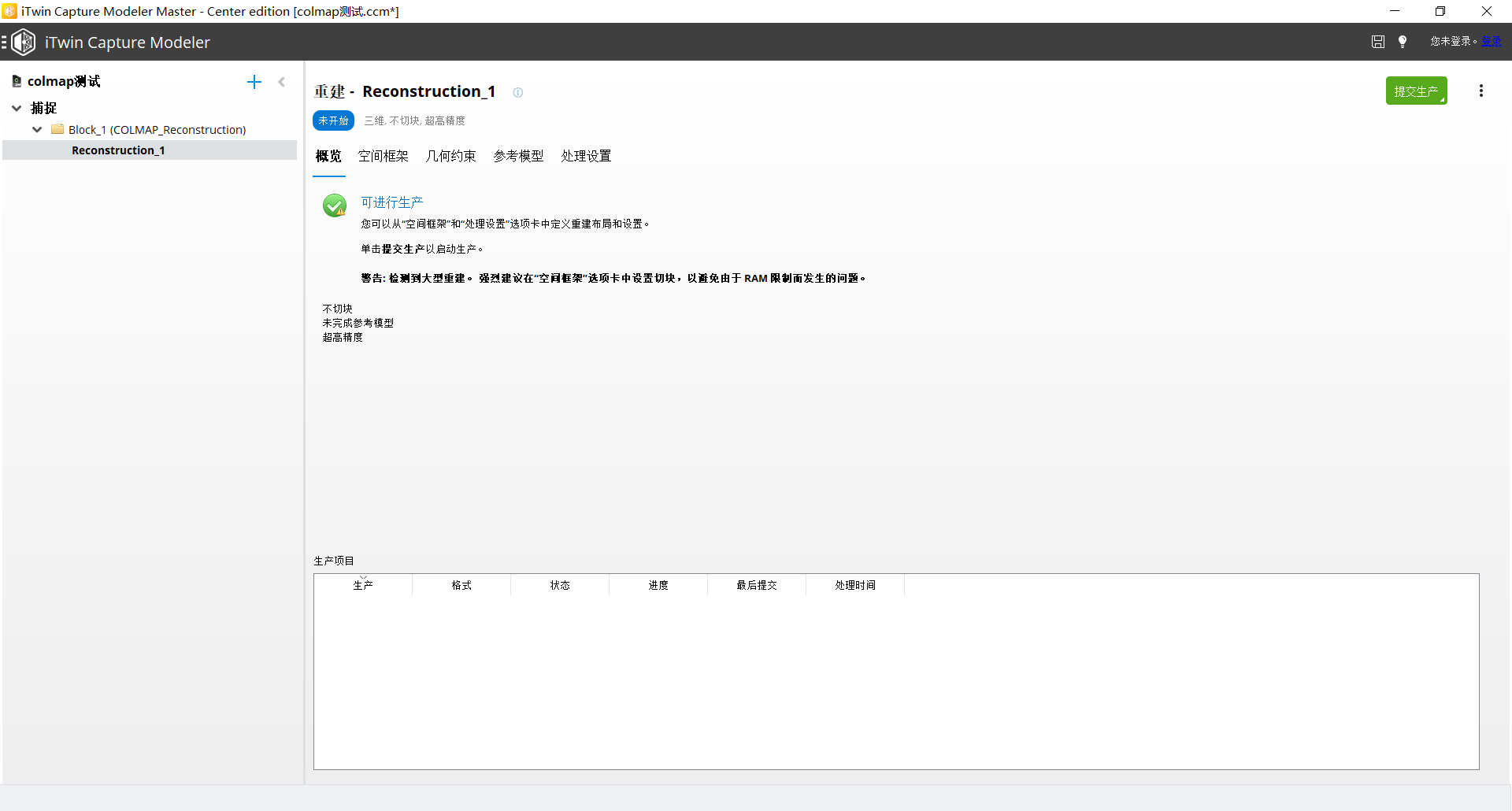Open the 提交生产 button dropdown corner arrow
Viewport: 1512px width, 811px height.
1442,100
